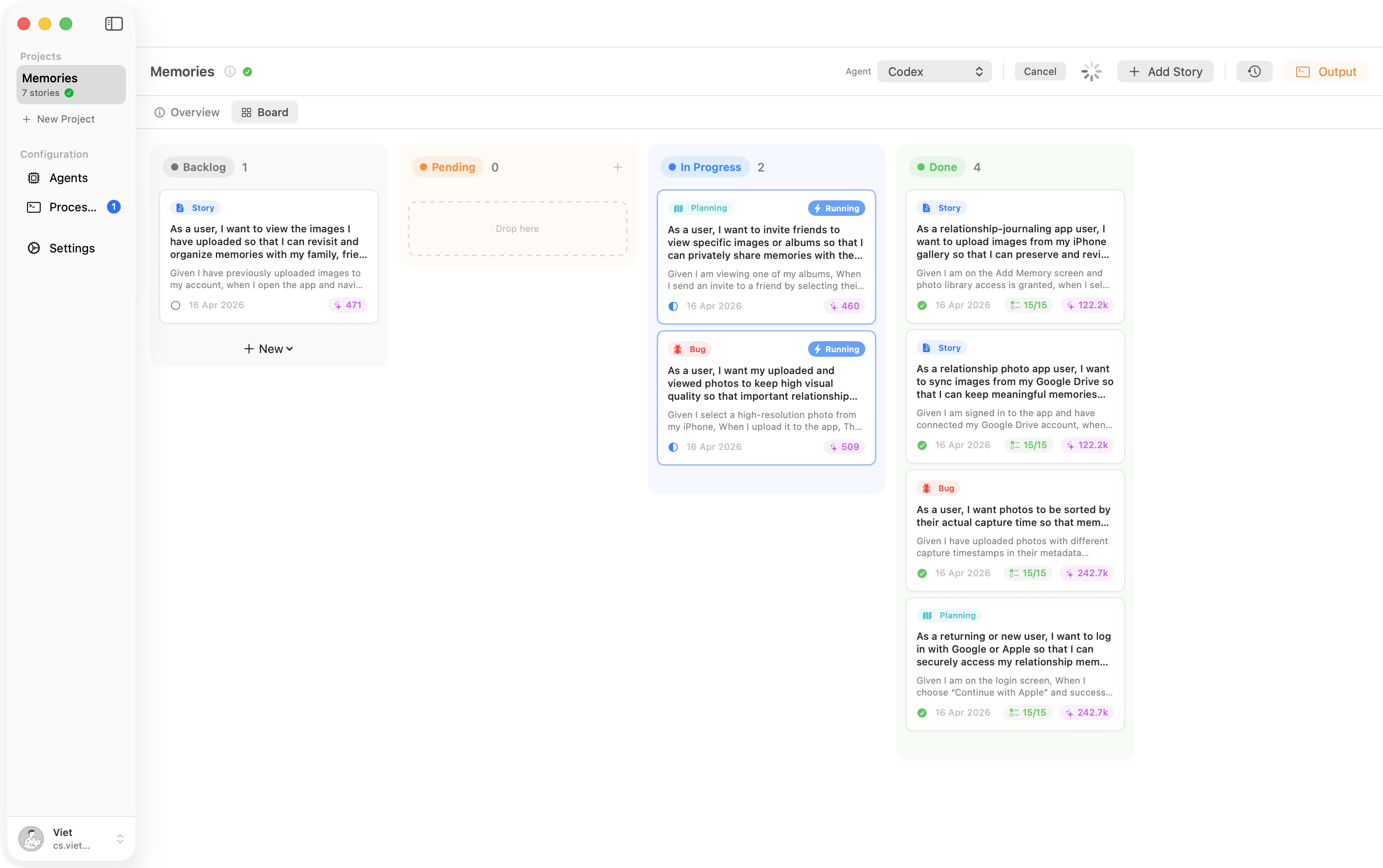1383x868 pixels.
Task: Open the Google Drive sync story card
Action: tap(1014, 396)
